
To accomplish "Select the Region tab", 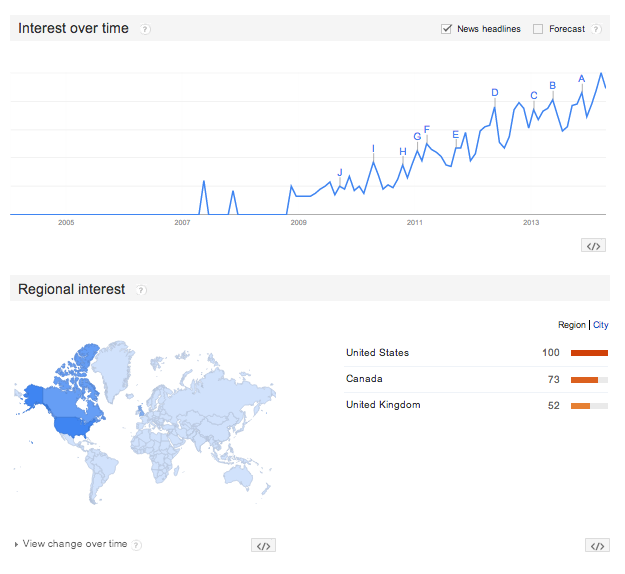I will (x=572, y=325).
